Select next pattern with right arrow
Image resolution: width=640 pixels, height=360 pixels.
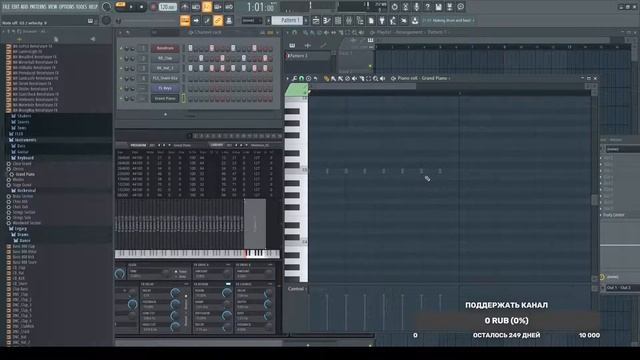click(306, 20)
